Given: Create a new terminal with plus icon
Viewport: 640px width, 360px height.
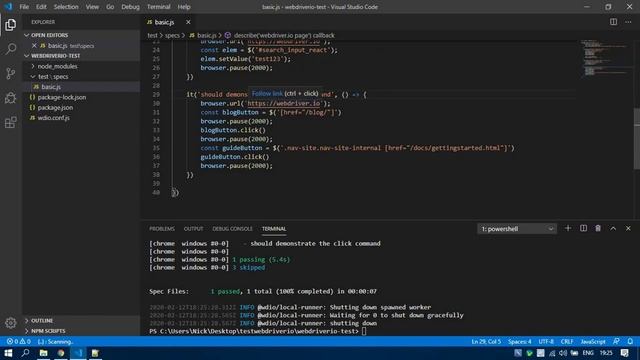Looking at the screenshot, I should coord(568,229).
